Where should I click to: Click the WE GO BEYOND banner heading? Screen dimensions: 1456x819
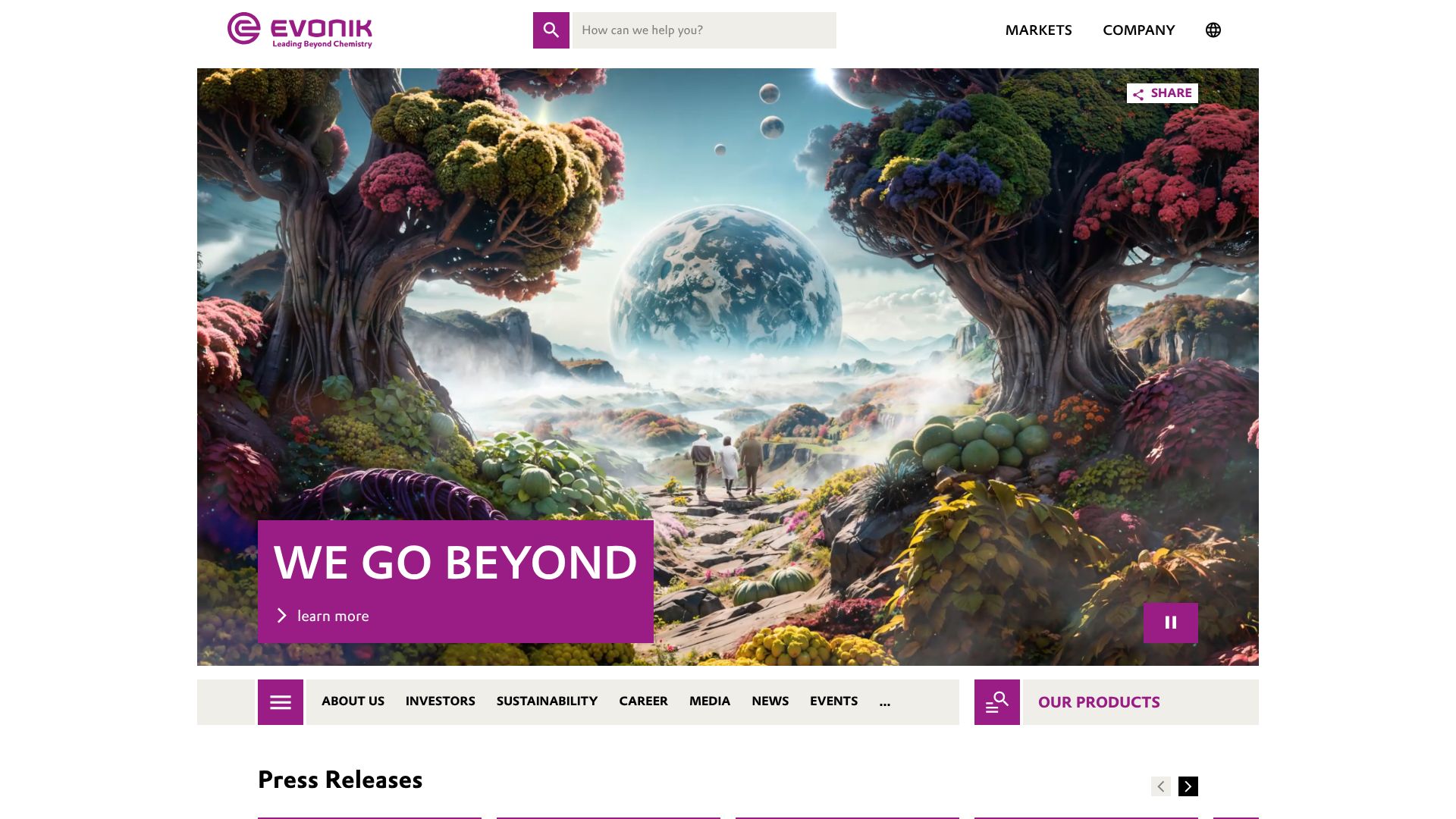pos(455,563)
